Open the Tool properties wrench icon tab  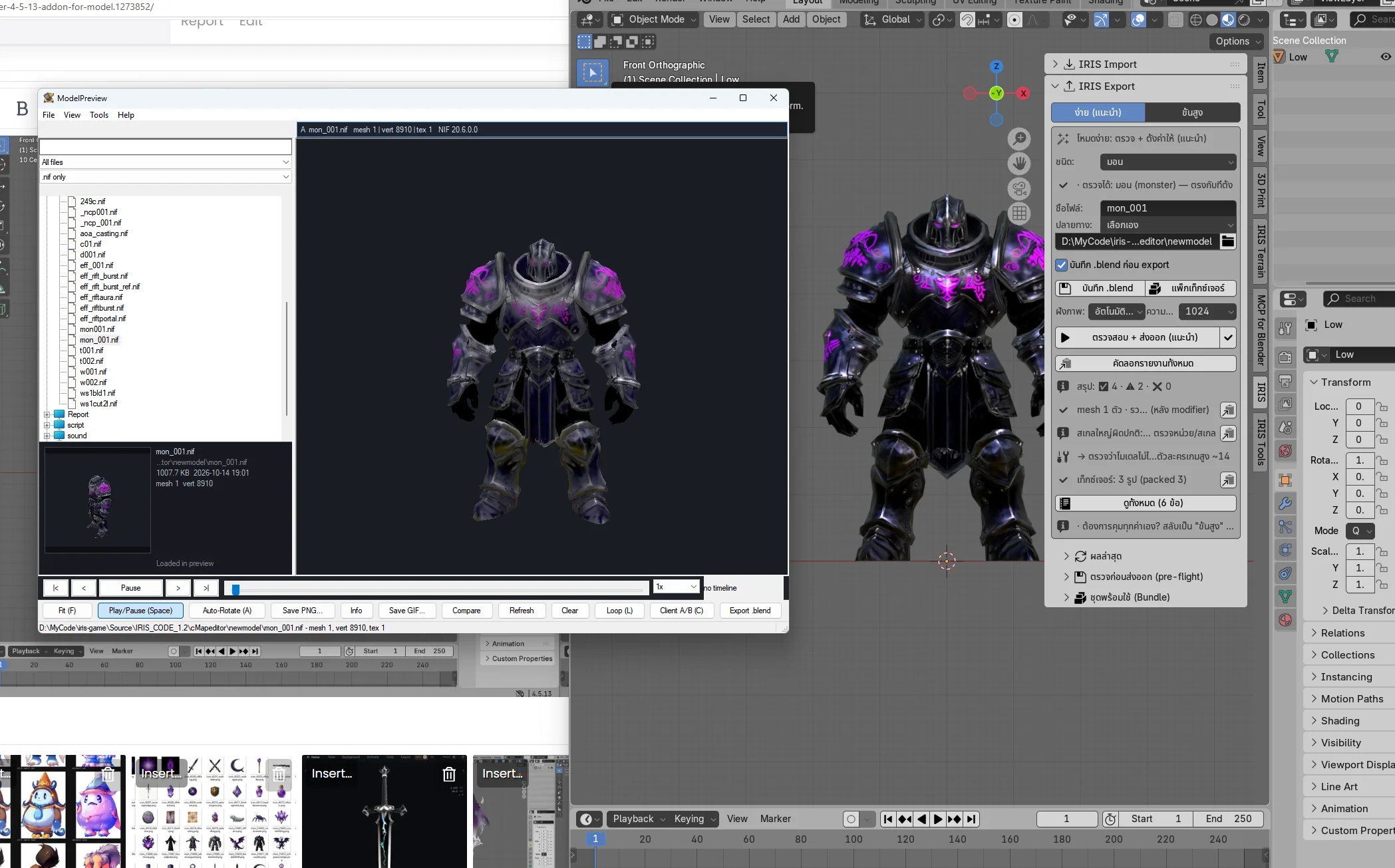(1285, 327)
